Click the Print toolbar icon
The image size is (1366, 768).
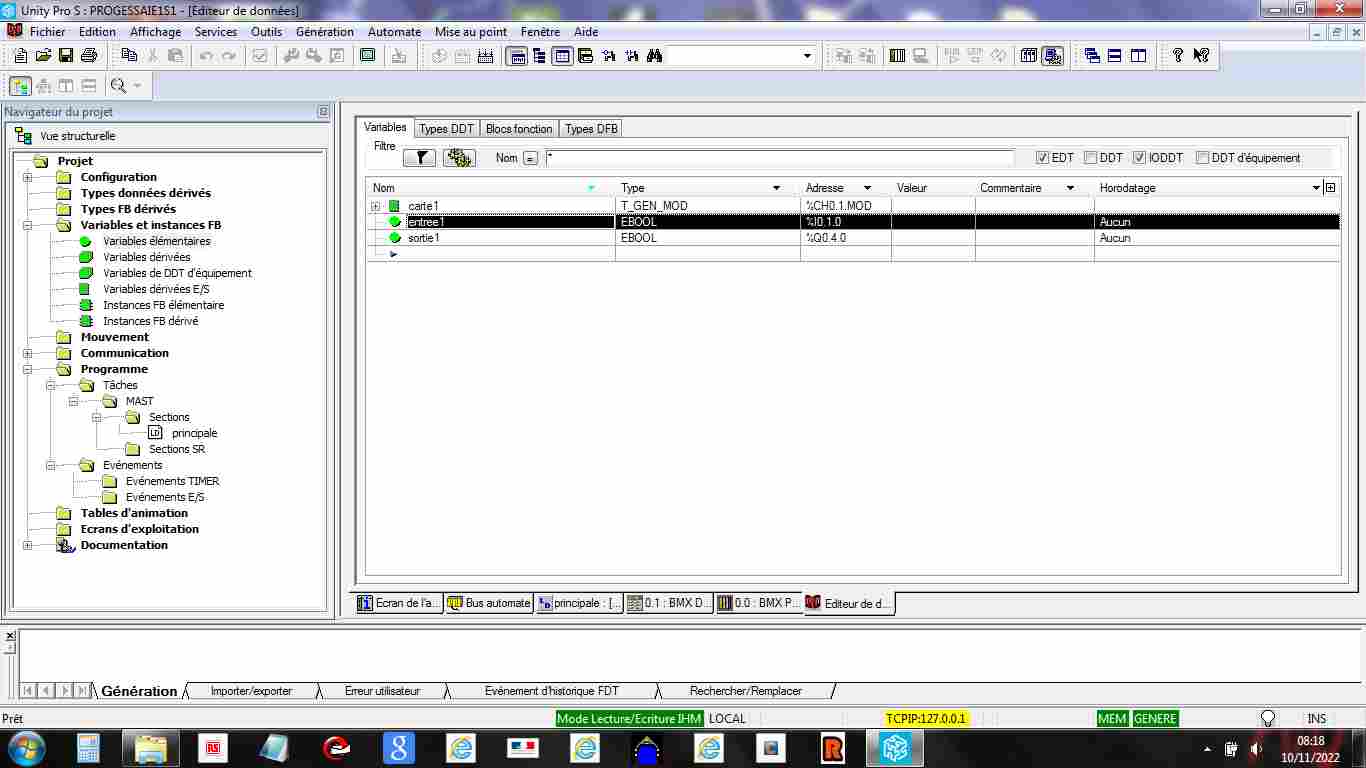(88, 56)
